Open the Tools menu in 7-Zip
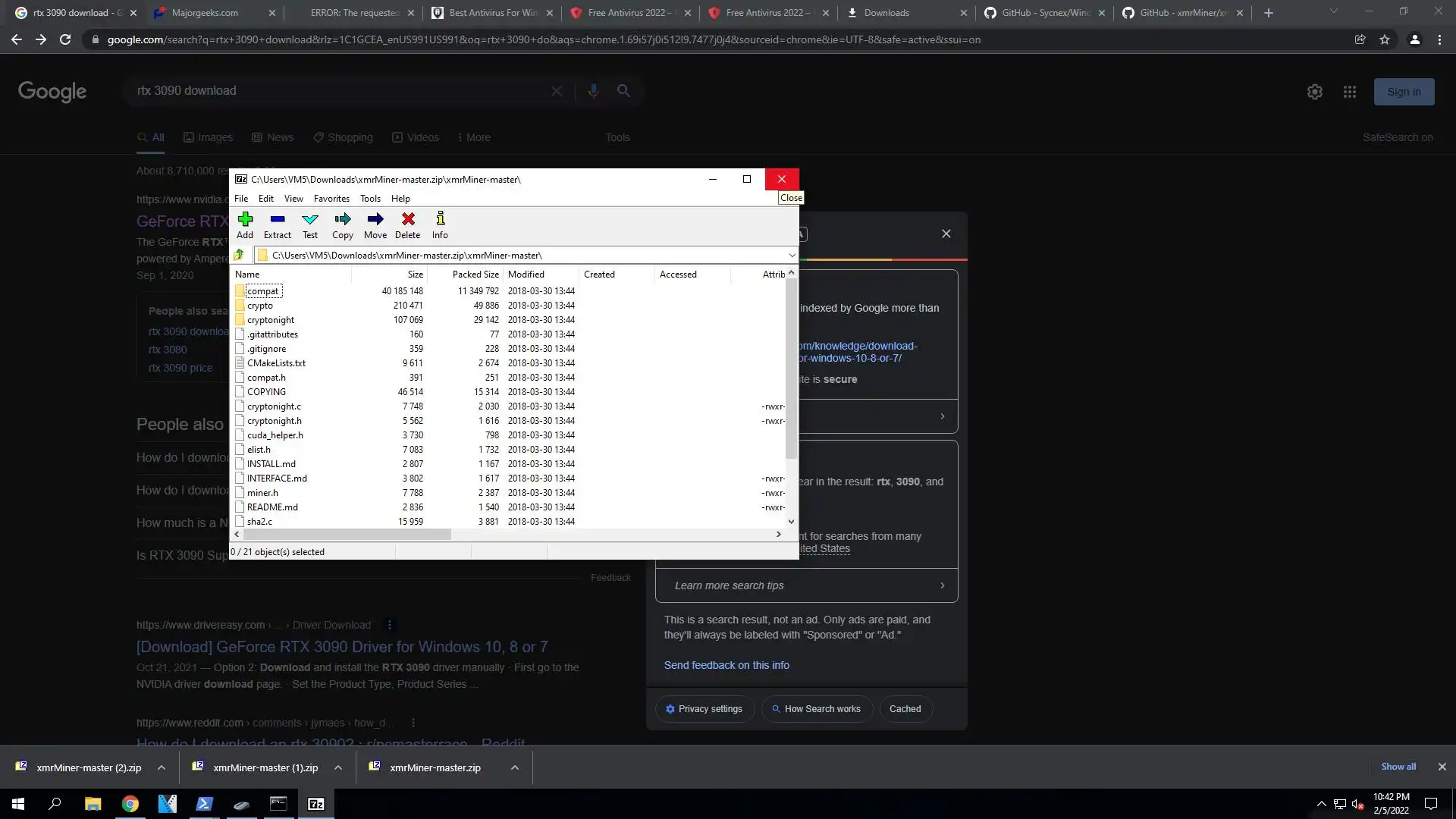 pyautogui.click(x=370, y=199)
